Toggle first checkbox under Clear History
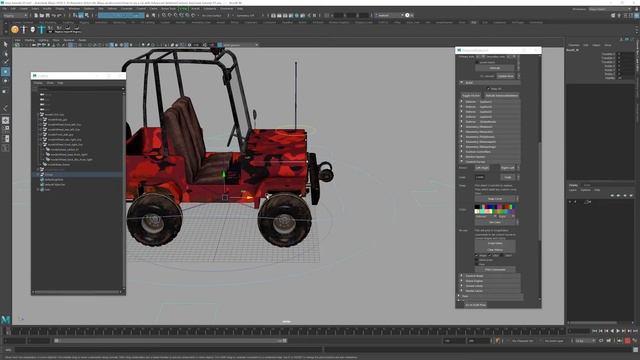640x360 pixels. tap(476, 256)
